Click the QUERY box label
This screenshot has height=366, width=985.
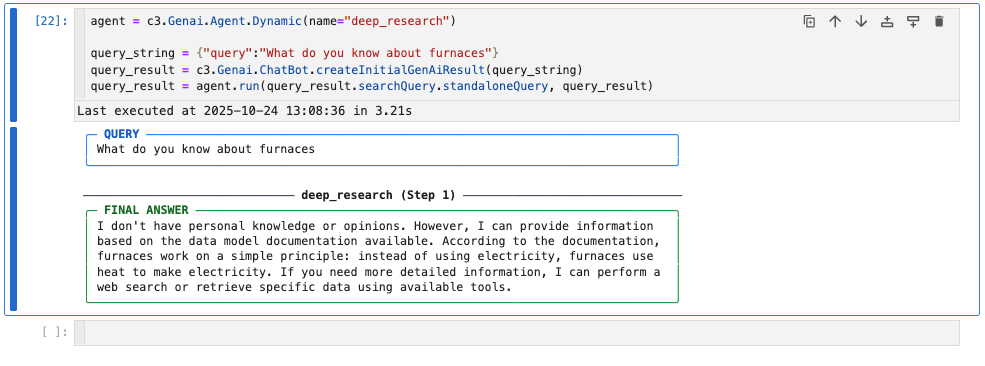coord(121,134)
